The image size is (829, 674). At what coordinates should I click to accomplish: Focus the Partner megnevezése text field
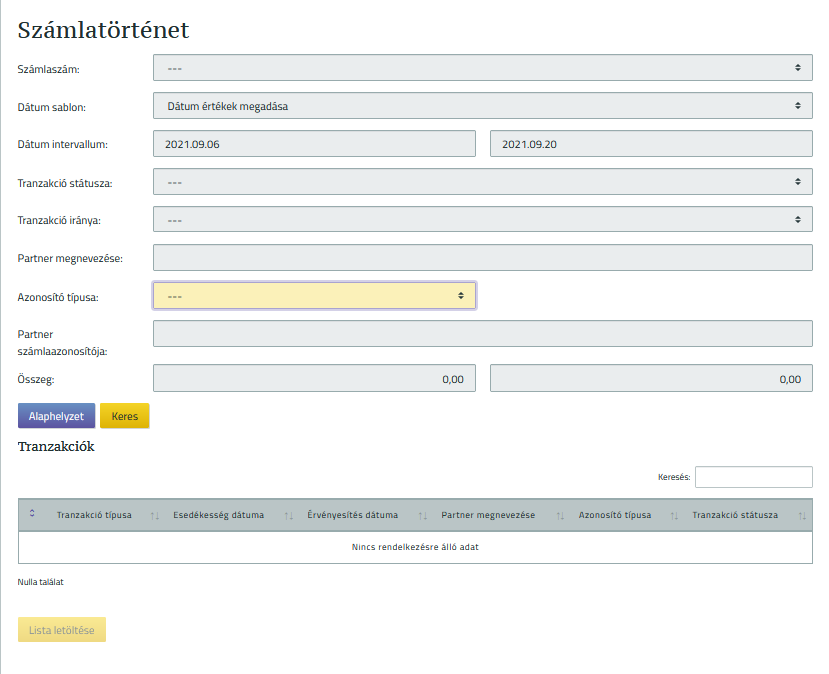482,258
